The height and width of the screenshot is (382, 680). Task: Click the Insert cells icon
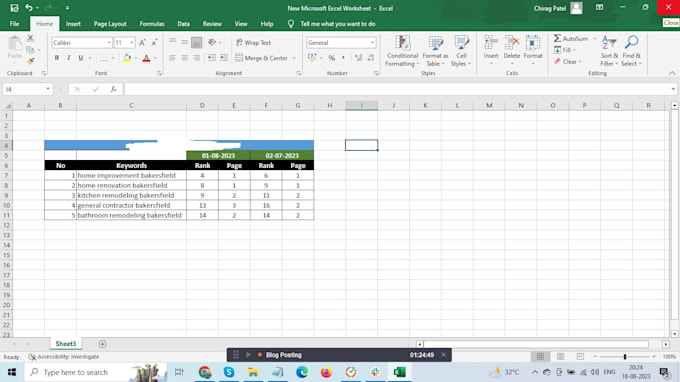click(491, 43)
